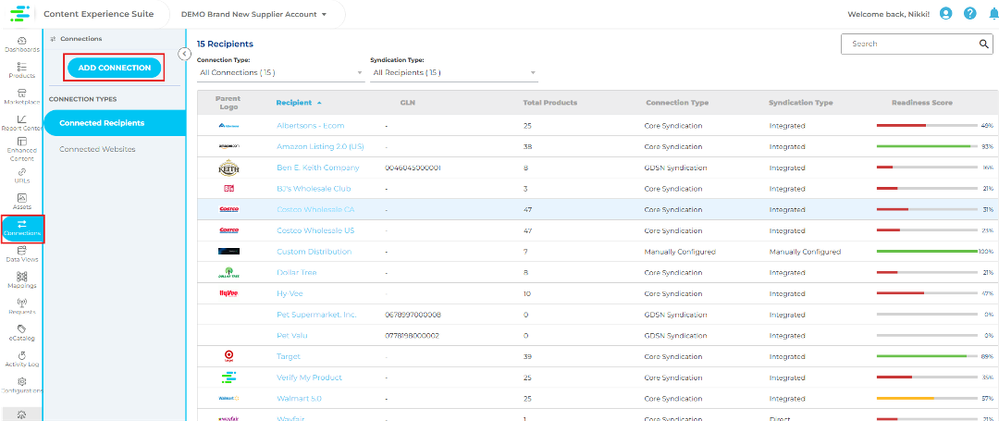Open the supplier account dropdown
The image size is (999, 422).
254,14
